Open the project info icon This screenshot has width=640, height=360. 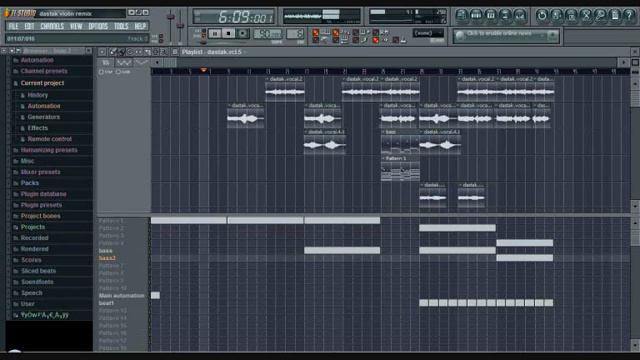[x=615, y=16]
